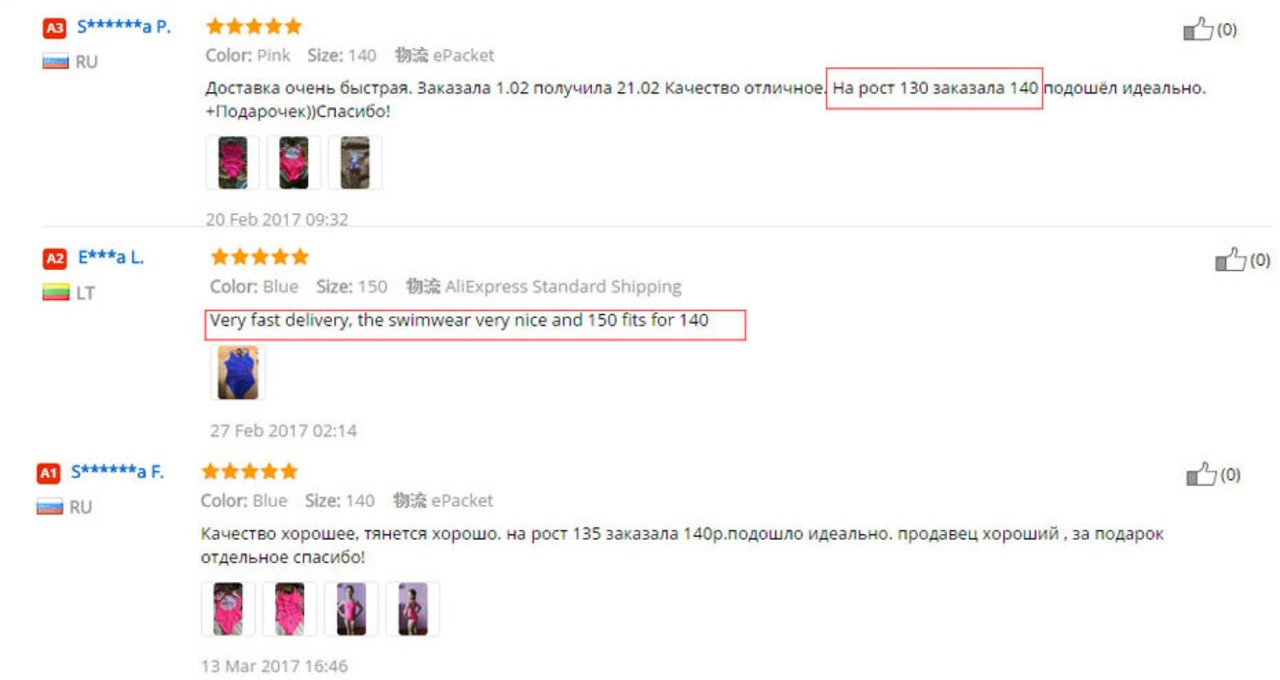The image size is (1280, 680).
Task: Click the Lithuanian flag icon
Action: click(55, 293)
